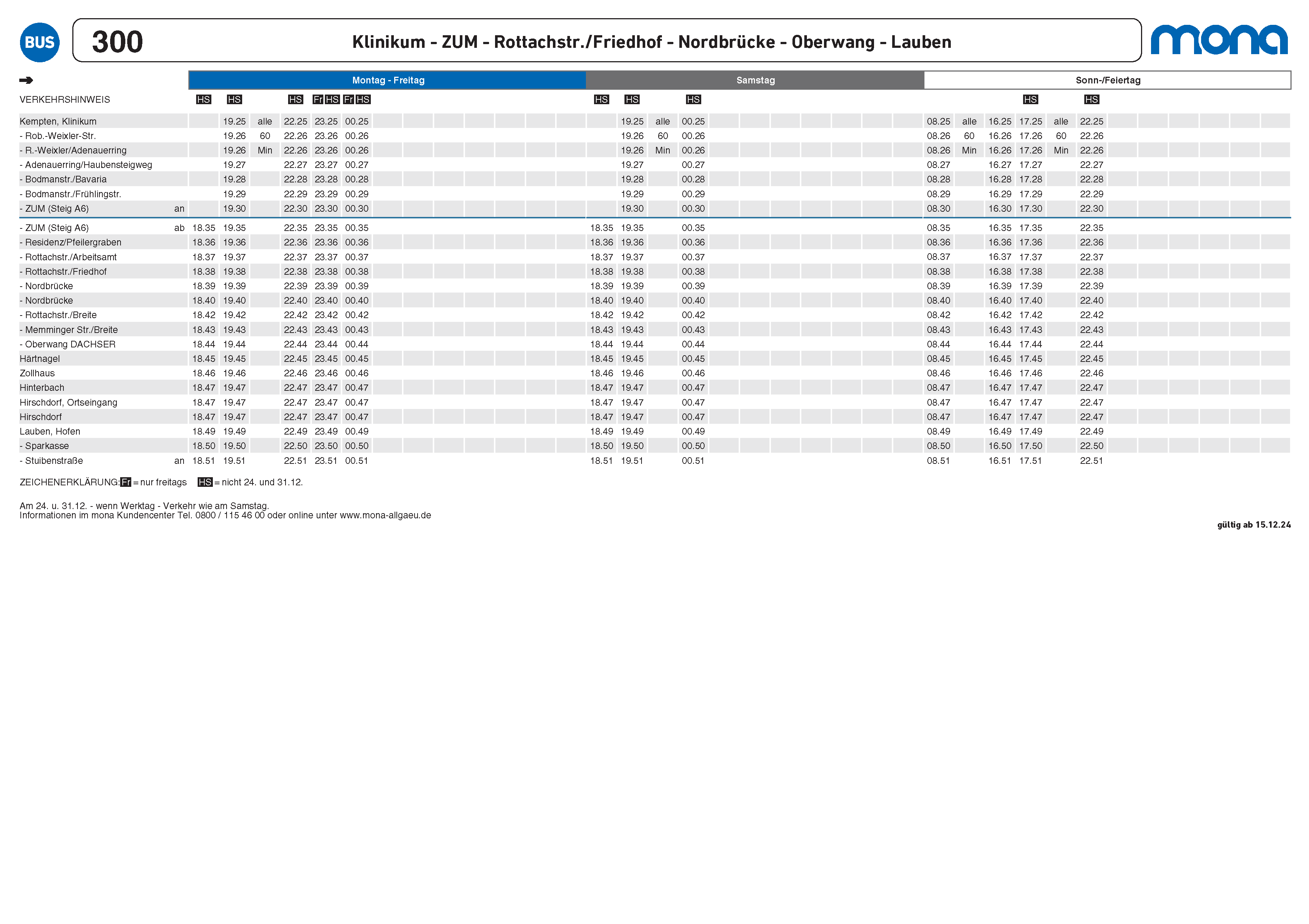Select the Samstag header
This screenshot has width=1309, height=924.
(x=755, y=80)
